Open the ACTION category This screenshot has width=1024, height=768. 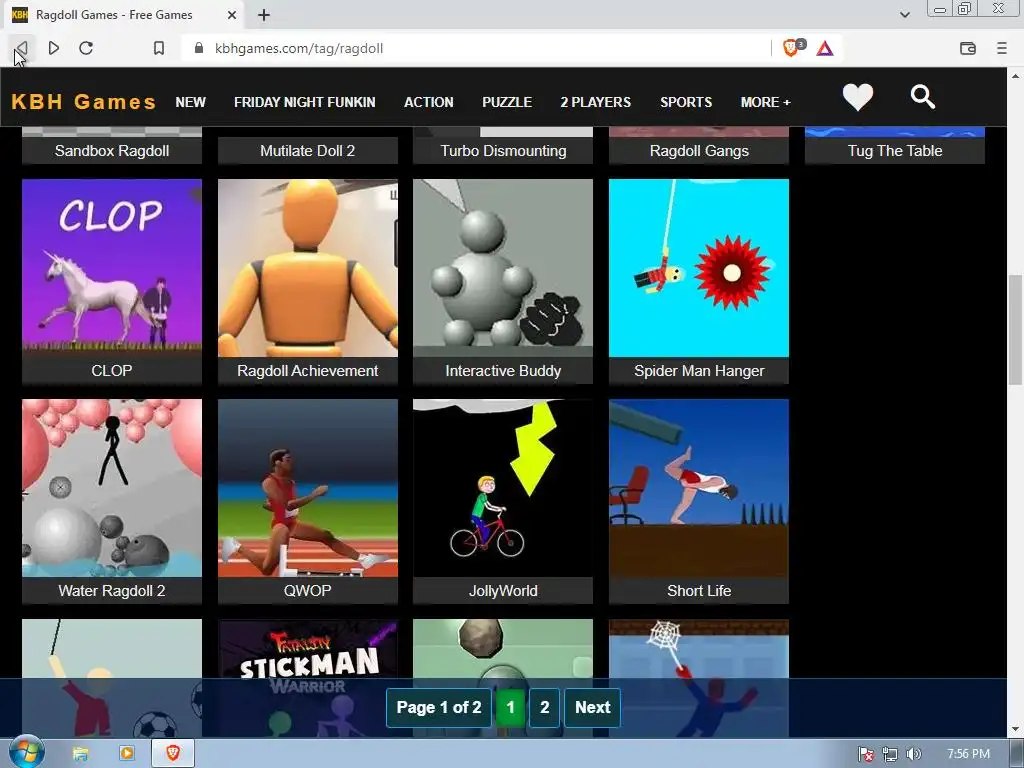428,103
